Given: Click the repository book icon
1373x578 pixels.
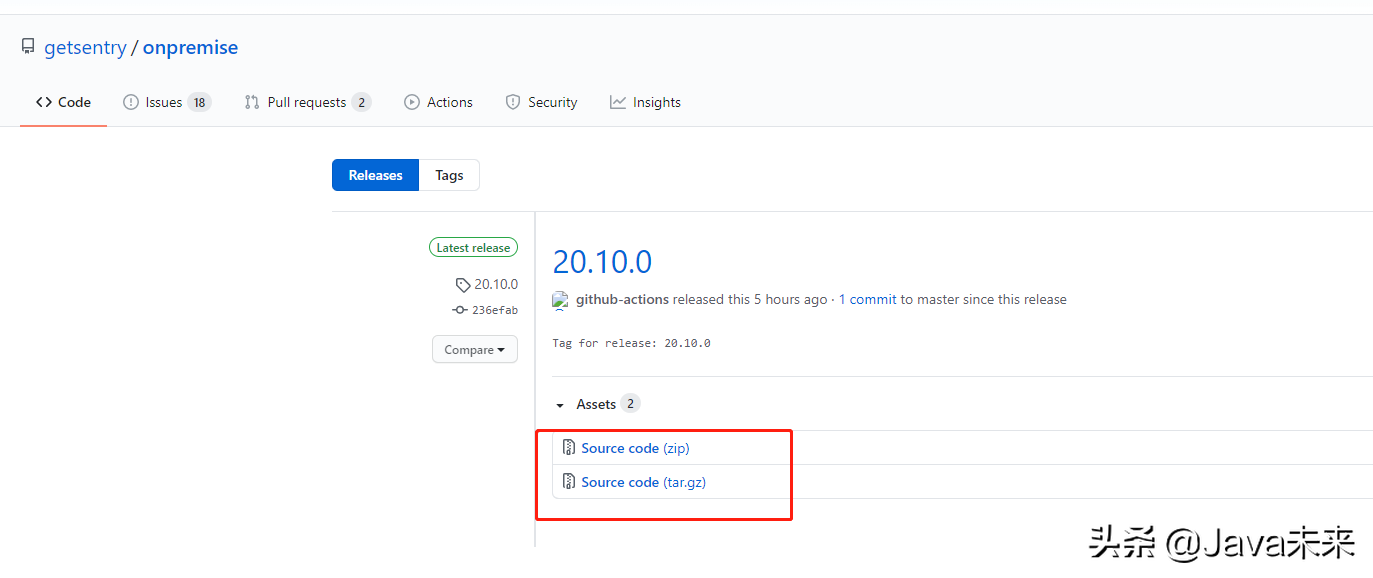Looking at the screenshot, I should pos(28,47).
